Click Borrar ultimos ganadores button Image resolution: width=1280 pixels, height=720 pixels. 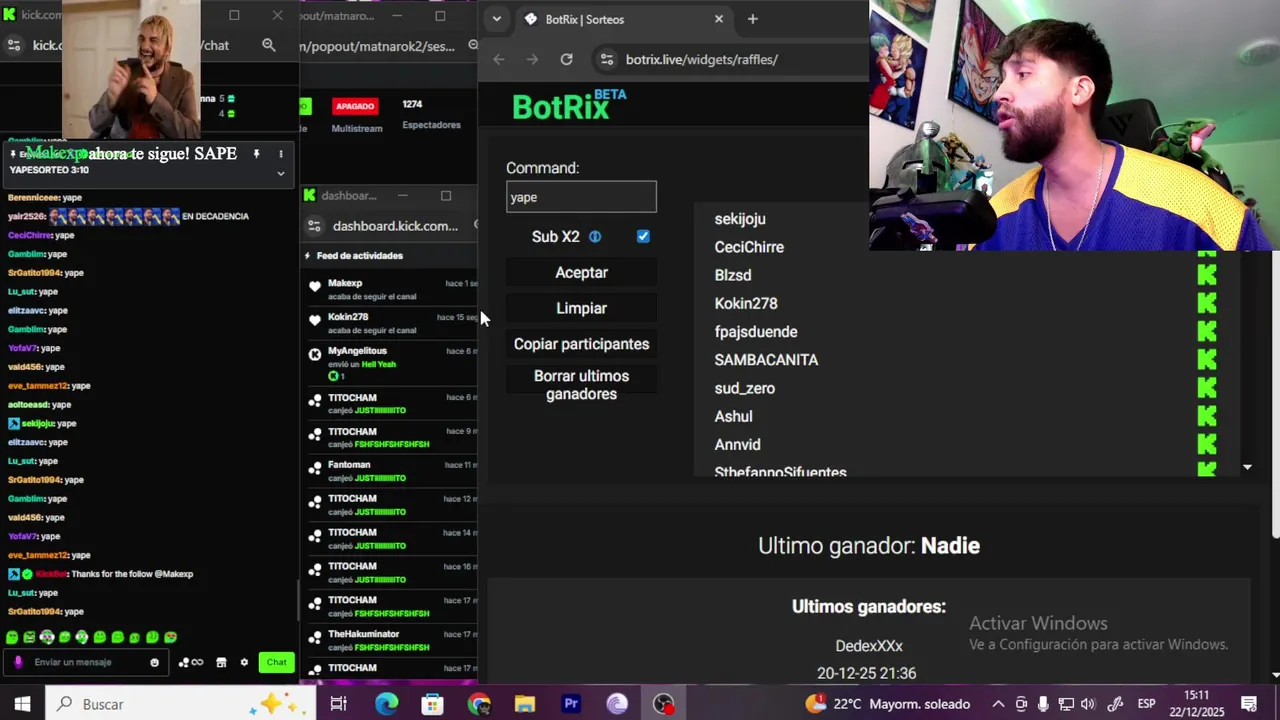coord(581,385)
